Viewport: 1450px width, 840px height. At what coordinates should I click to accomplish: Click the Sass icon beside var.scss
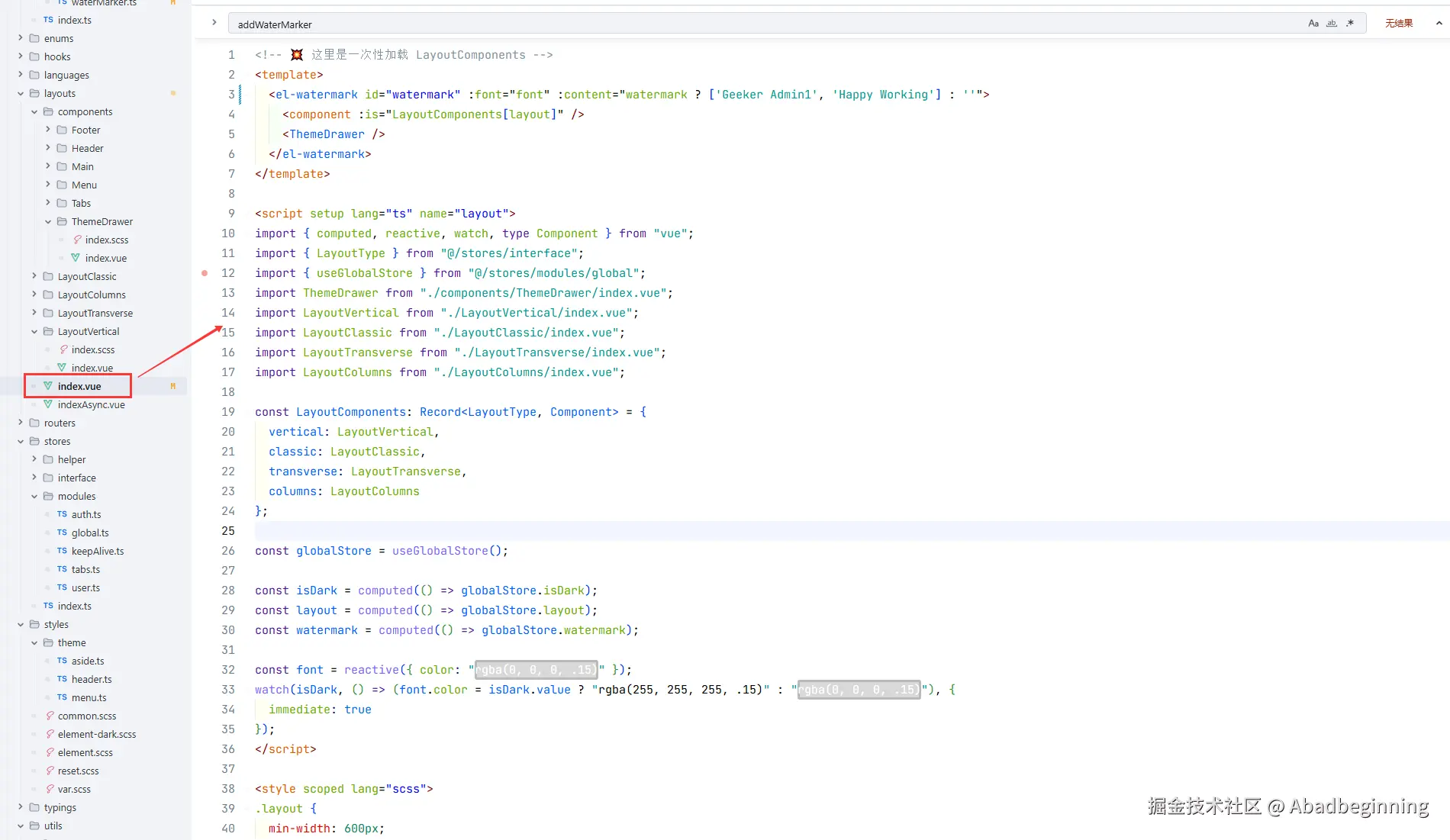click(50, 789)
